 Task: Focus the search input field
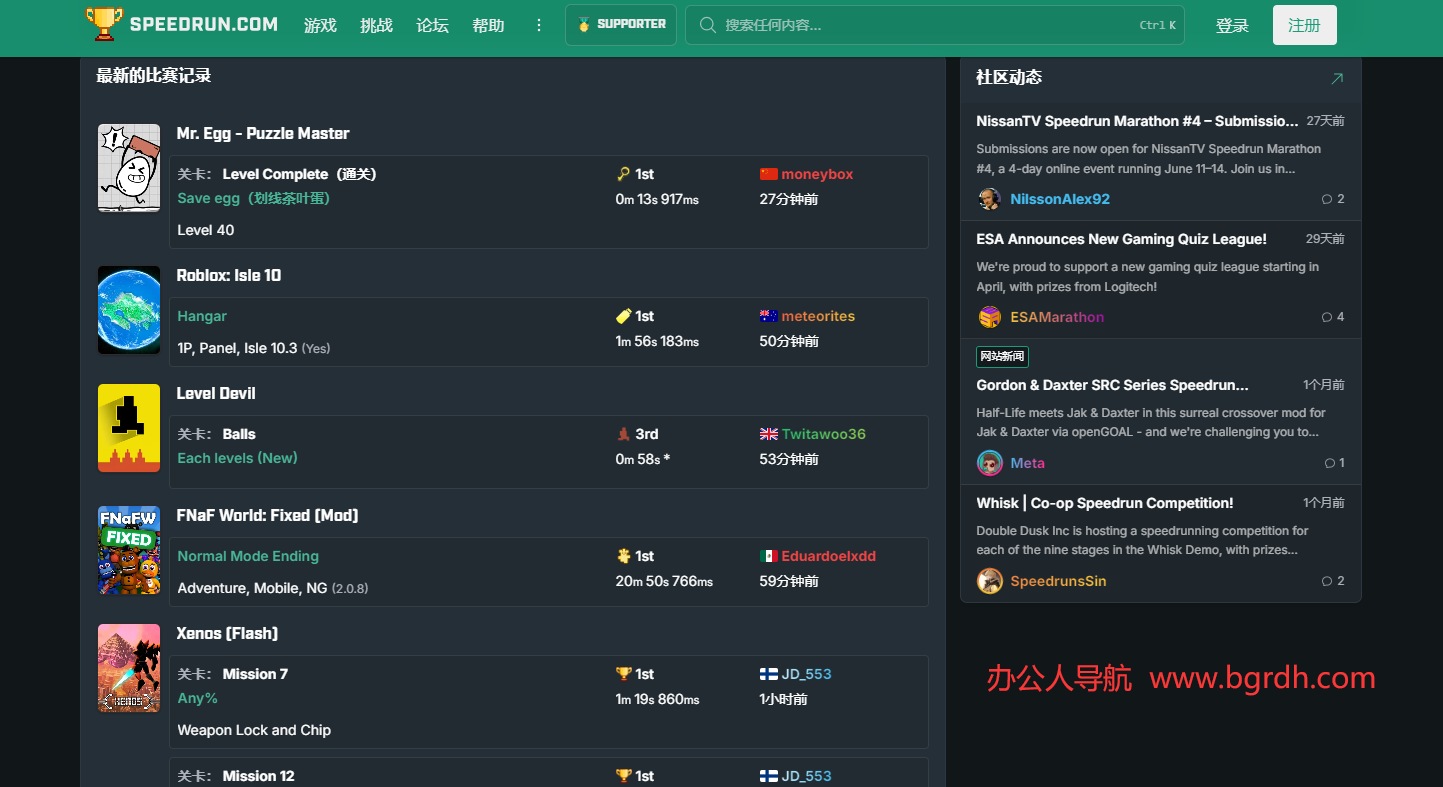pos(935,25)
